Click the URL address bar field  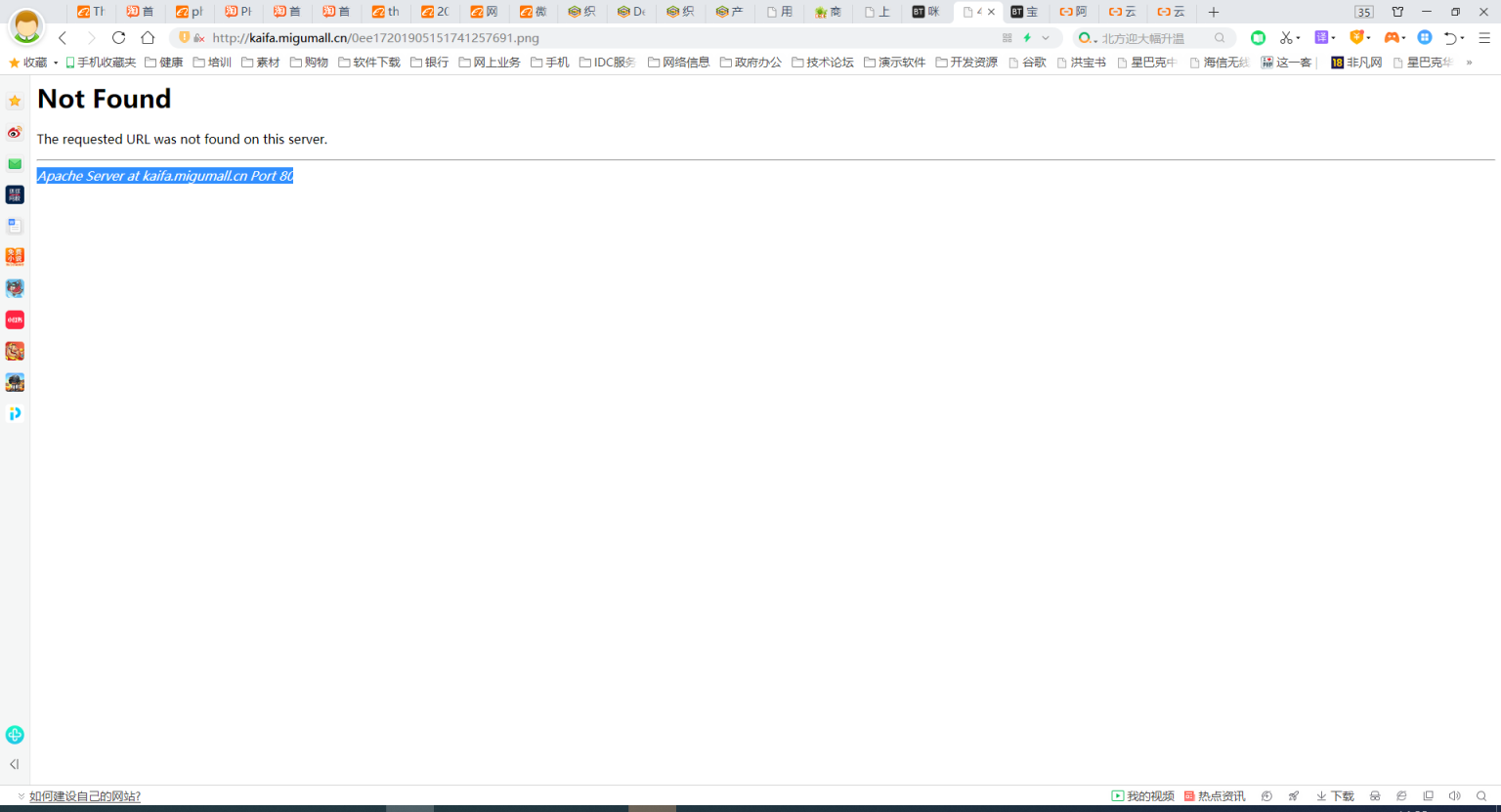(x=586, y=38)
